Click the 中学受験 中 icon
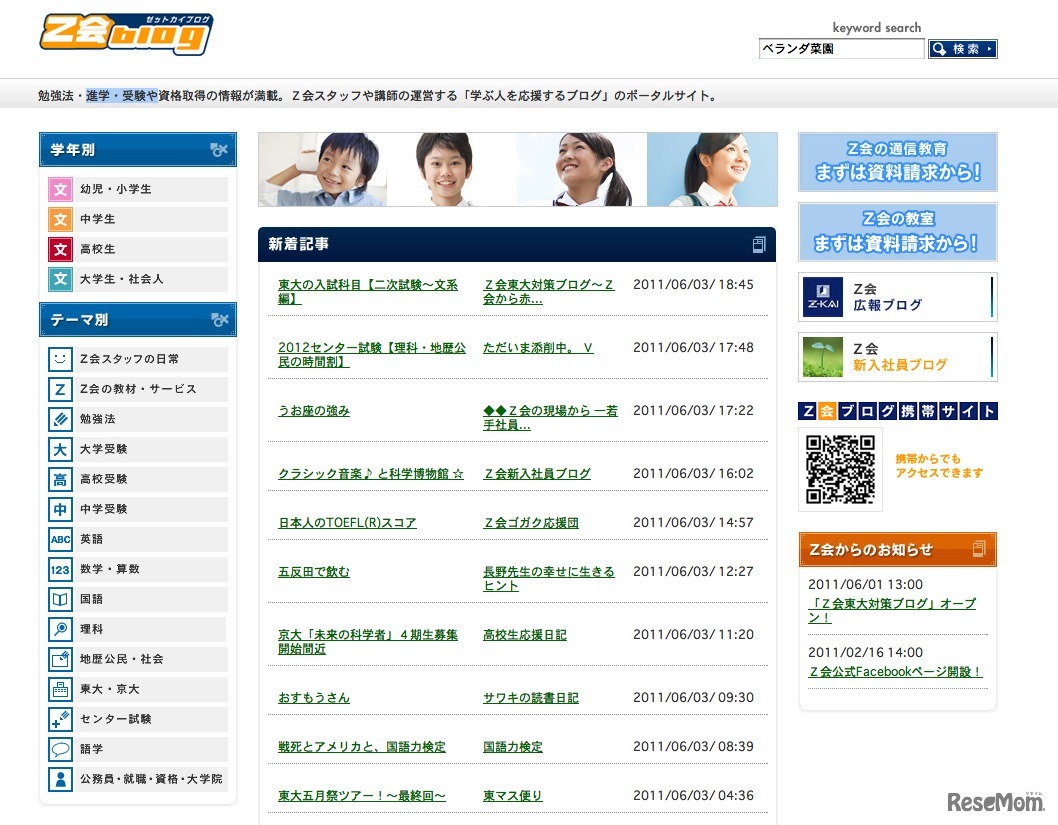Image resolution: width=1058 pixels, height=825 pixels. tap(60, 509)
